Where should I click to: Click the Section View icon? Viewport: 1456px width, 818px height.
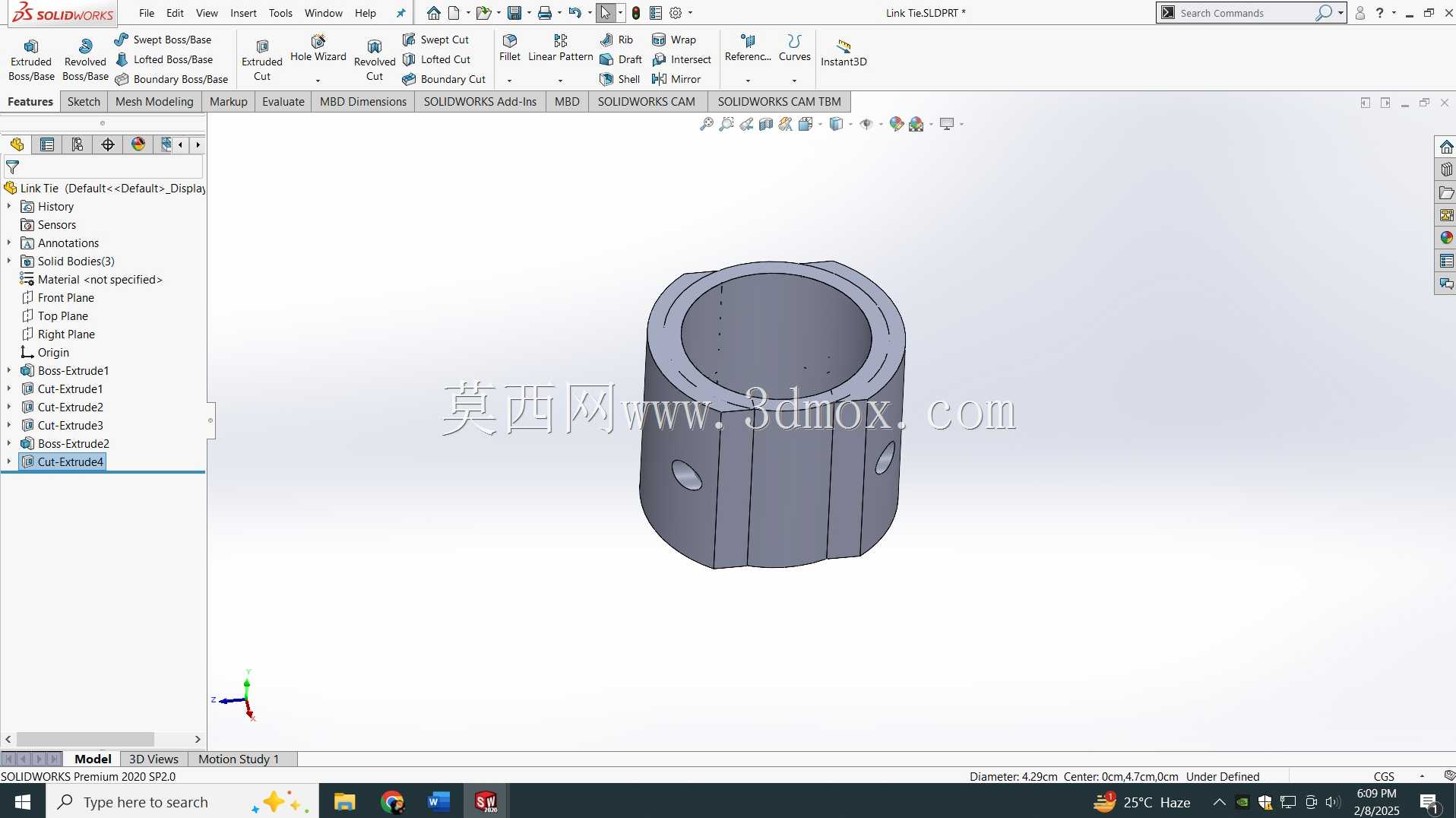tap(766, 124)
